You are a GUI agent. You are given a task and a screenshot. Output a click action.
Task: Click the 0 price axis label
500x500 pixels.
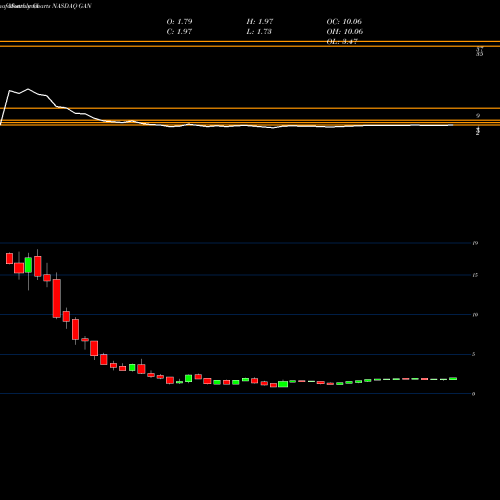point(474,394)
